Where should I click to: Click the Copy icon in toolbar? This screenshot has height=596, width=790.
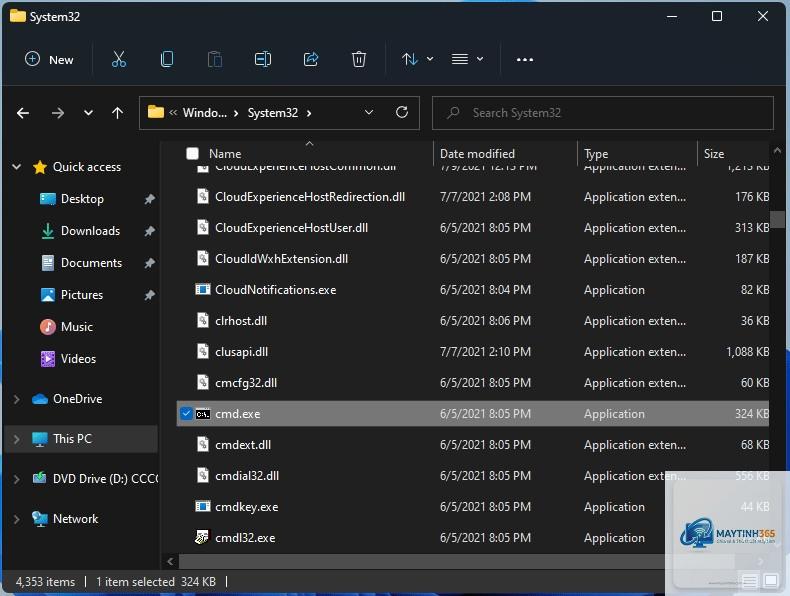(167, 59)
